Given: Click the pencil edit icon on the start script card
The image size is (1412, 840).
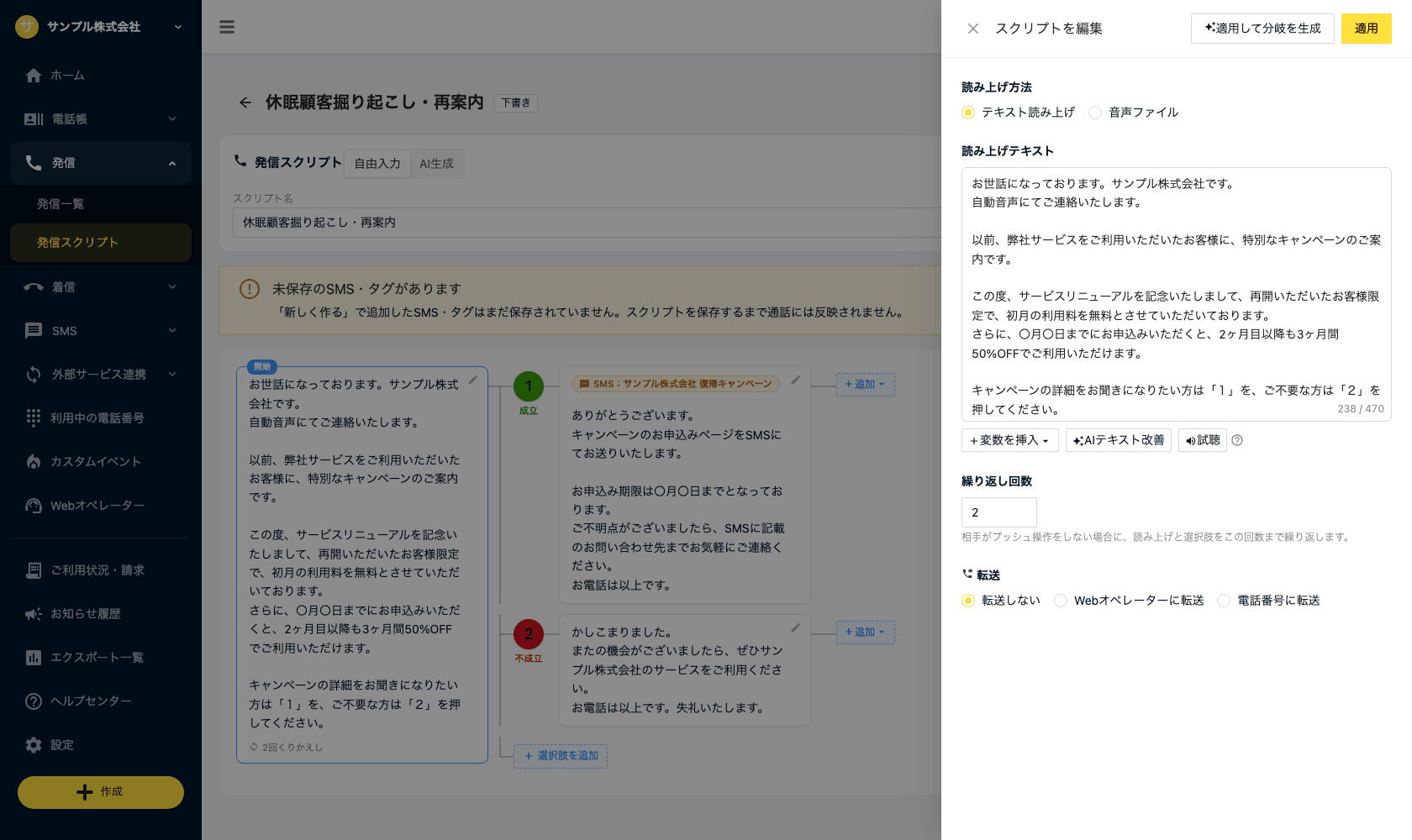Looking at the screenshot, I should point(473,381).
